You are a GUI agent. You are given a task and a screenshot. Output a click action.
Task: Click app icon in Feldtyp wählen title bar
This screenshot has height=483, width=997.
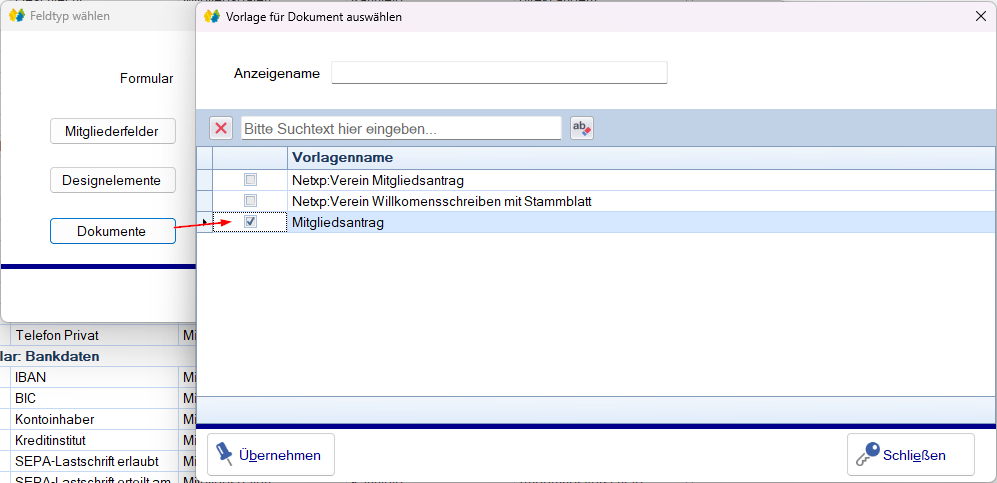click(16, 16)
